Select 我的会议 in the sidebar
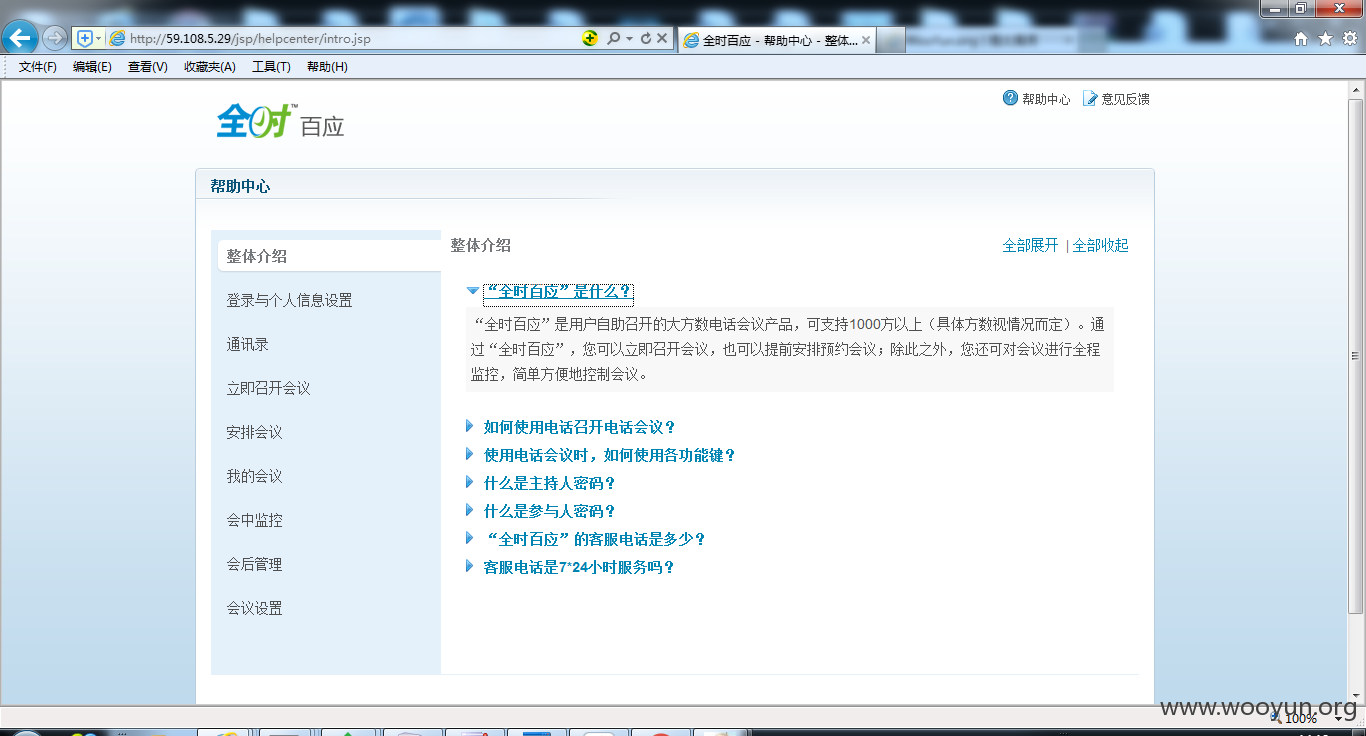Image resolution: width=1366 pixels, height=736 pixels. (x=254, y=476)
